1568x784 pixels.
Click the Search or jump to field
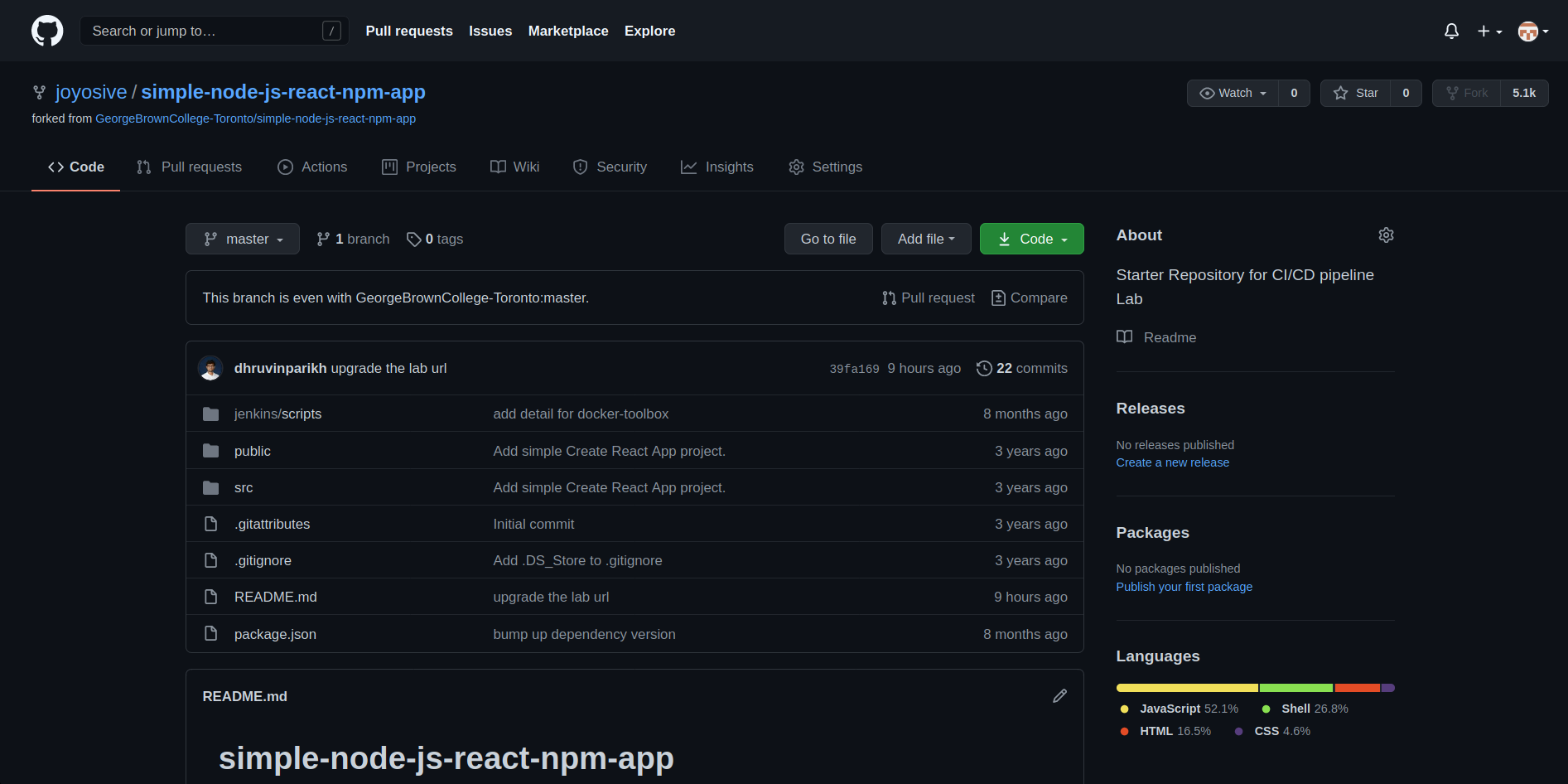click(x=214, y=31)
